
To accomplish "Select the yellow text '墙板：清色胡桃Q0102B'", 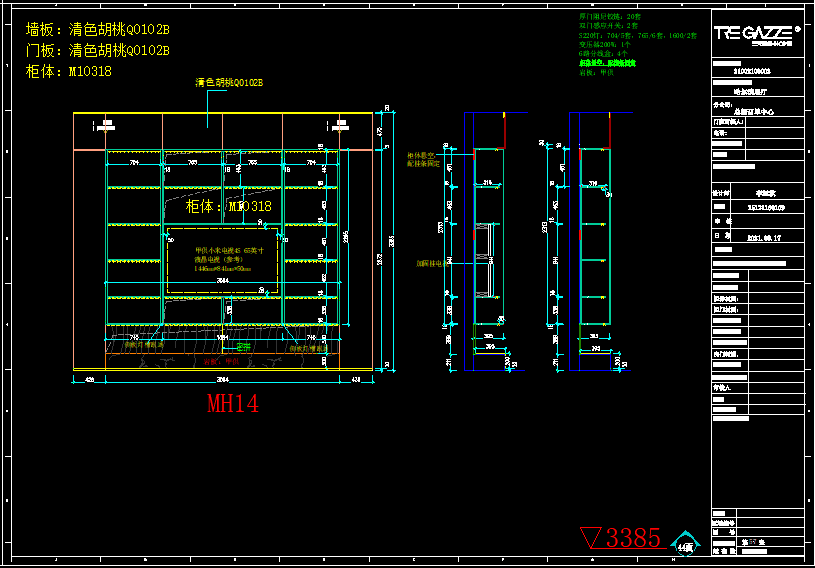I will 98,30.
